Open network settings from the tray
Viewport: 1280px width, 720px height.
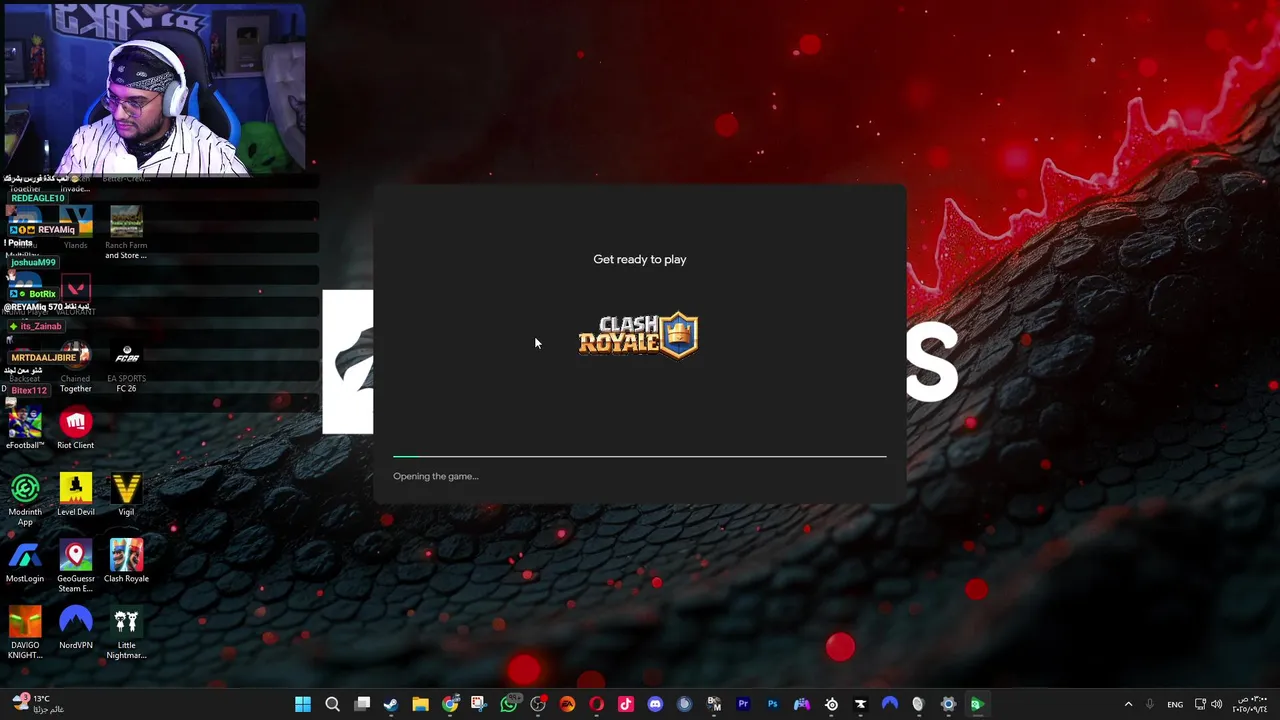click(x=1201, y=704)
